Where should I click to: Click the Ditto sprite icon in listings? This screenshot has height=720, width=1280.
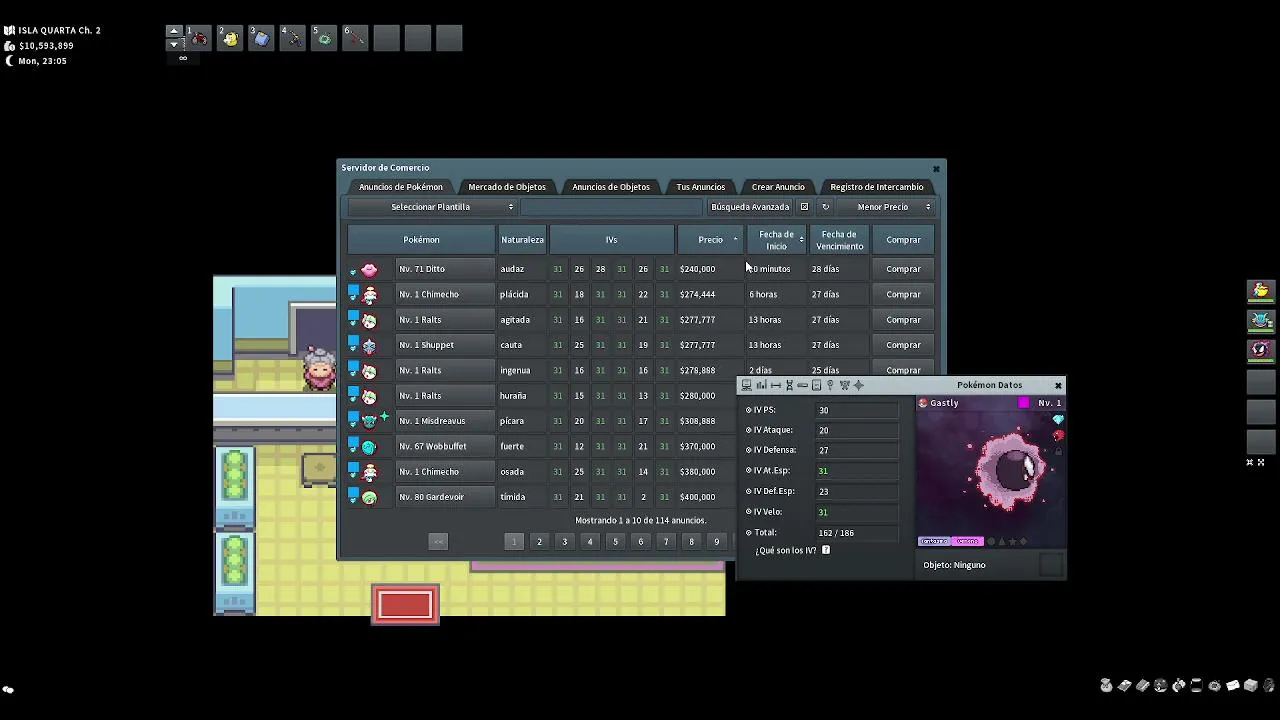(x=369, y=269)
